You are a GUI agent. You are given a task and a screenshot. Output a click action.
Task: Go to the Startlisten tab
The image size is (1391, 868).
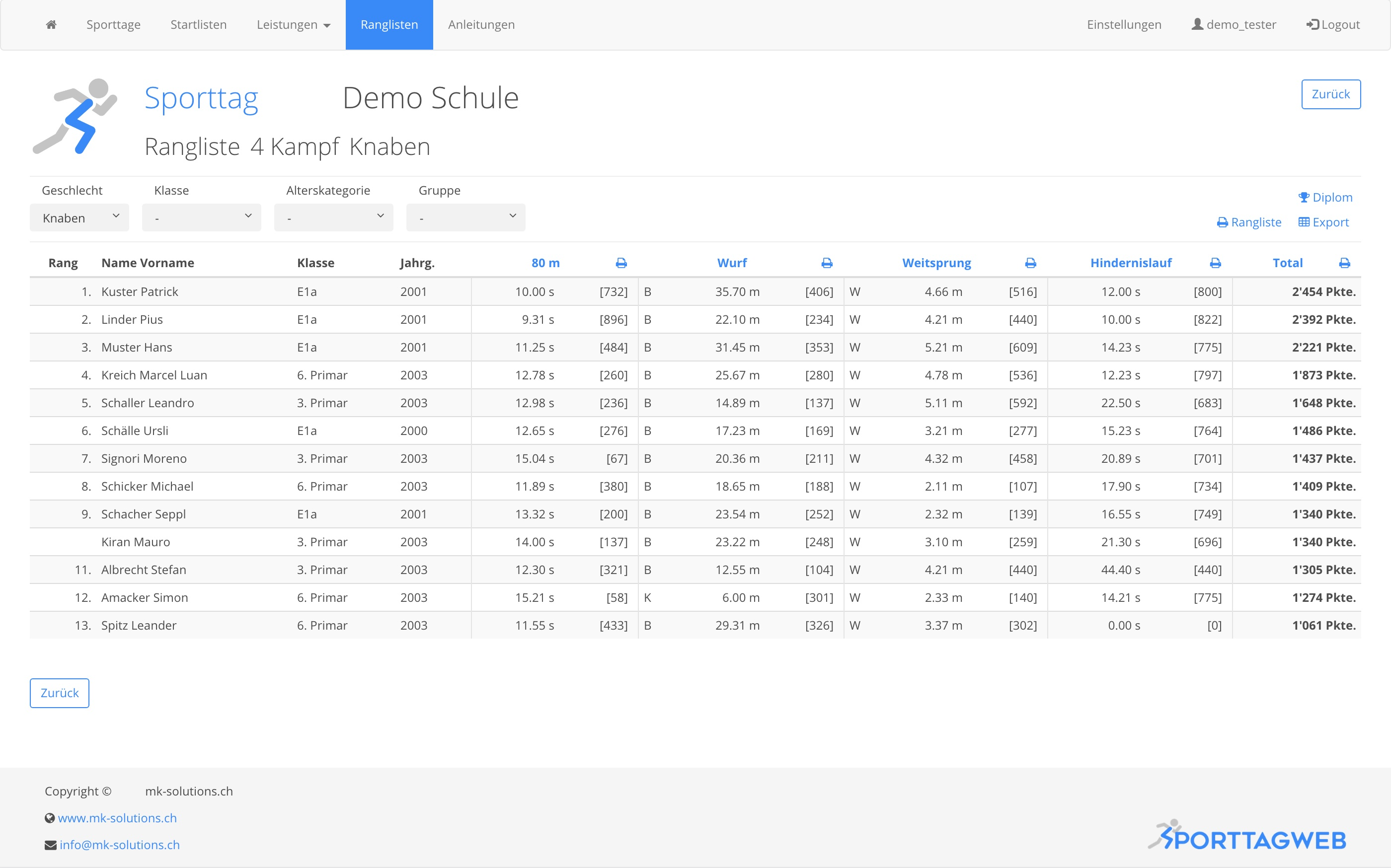pyautogui.click(x=198, y=25)
